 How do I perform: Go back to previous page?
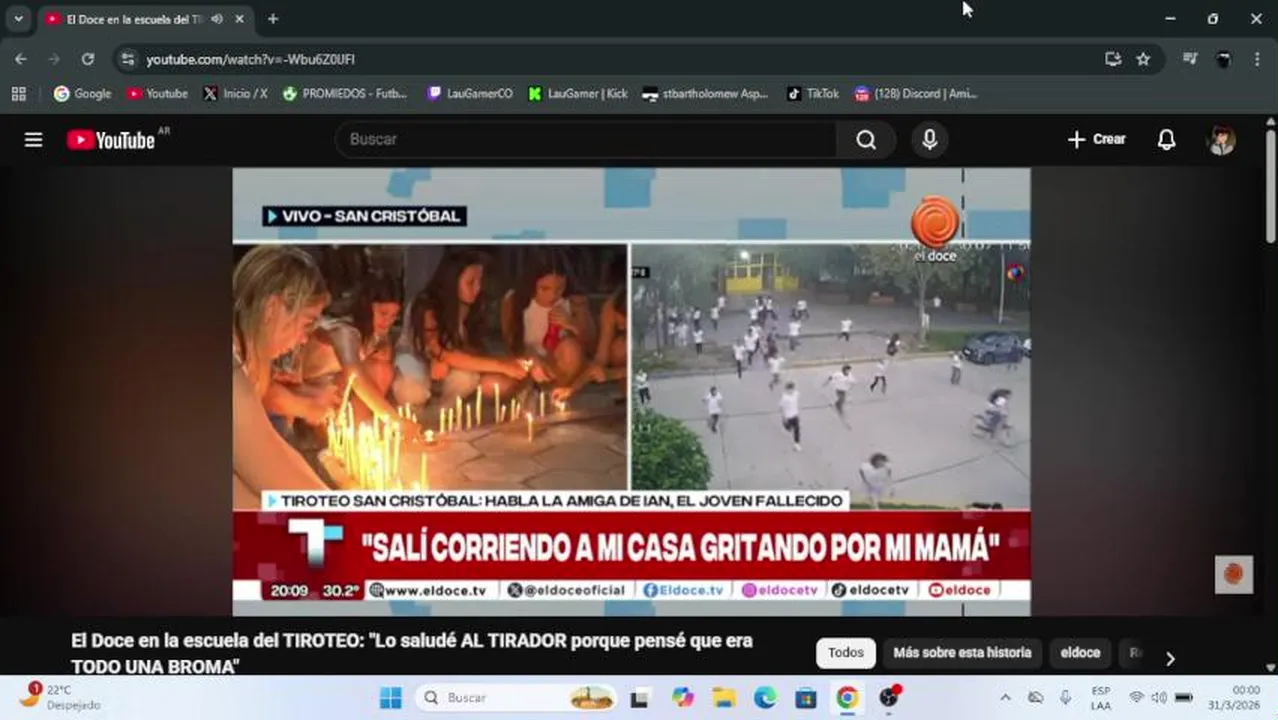(21, 59)
